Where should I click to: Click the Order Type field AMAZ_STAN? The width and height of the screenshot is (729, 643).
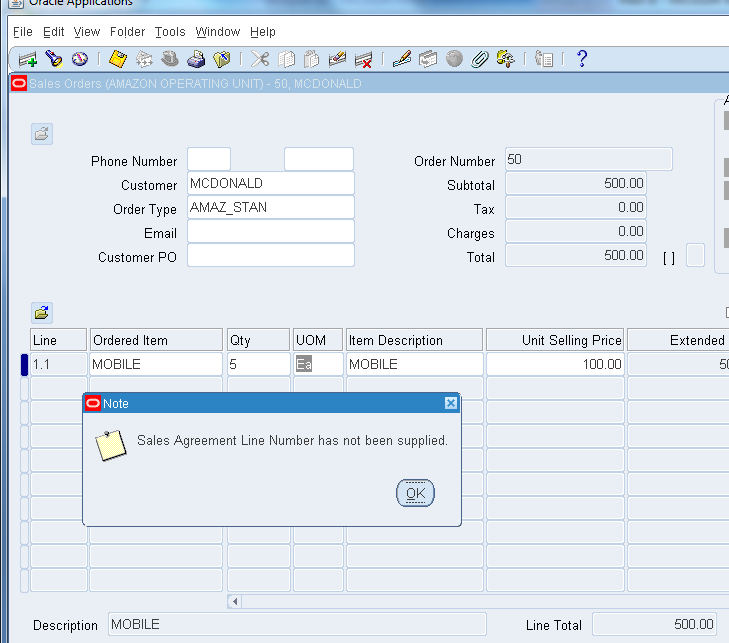pos(271,207)
